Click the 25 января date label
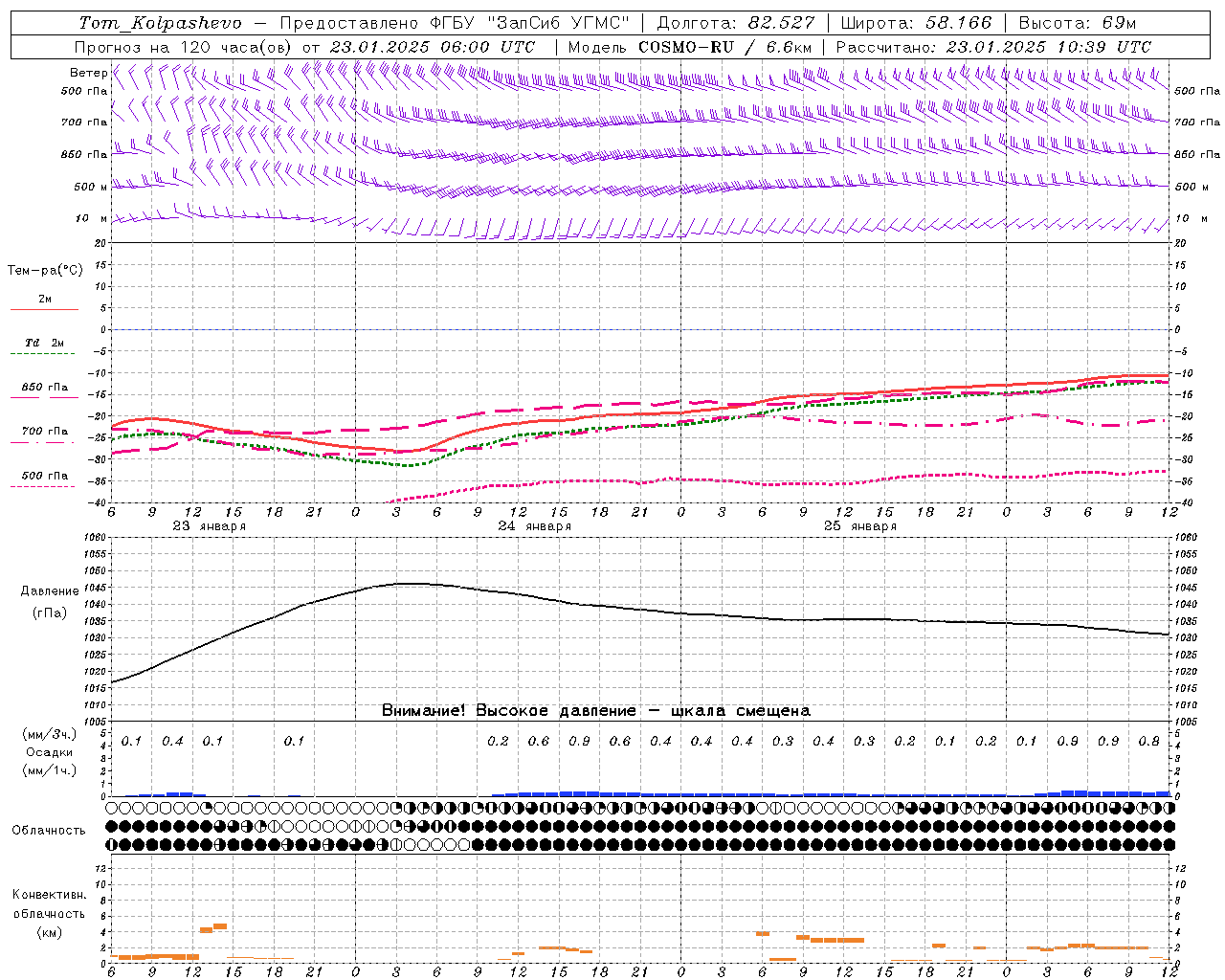The height and width of the screenshot is (980, 1225). coord(859,526)
